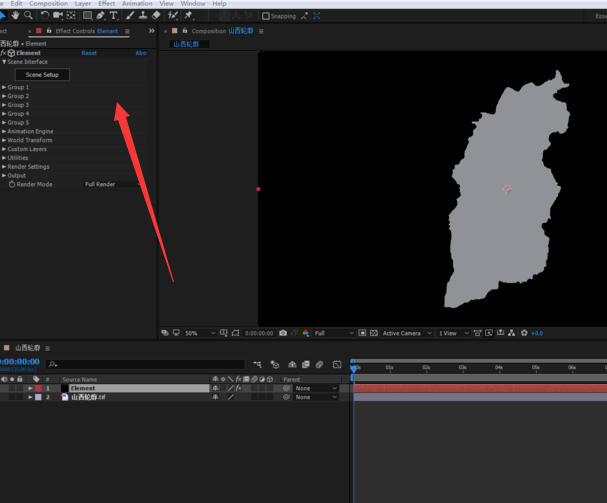The height and width of the screenshot is (503, 607).
Task: Click the viewer current time 0:00:00:00
Action: click(259, 333)
